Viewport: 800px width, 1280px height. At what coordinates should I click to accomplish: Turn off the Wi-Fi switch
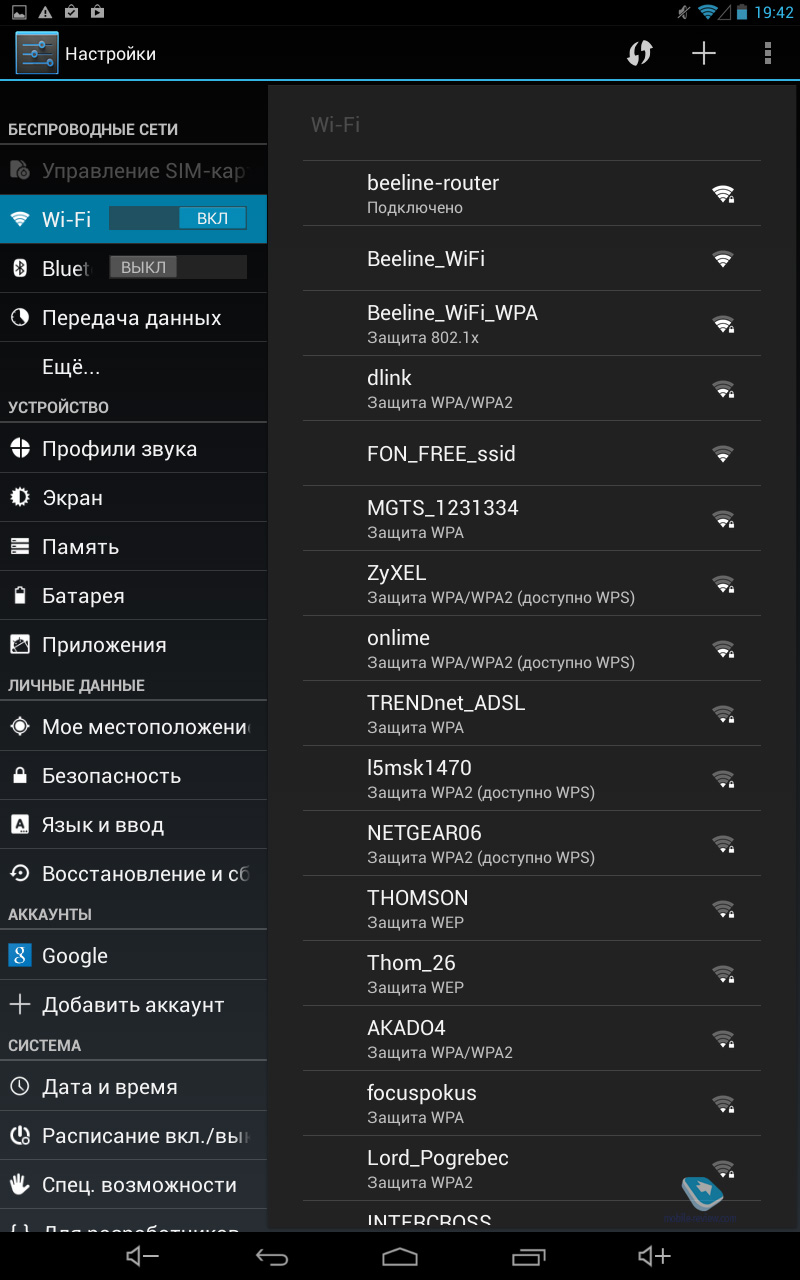coord(177,219)
